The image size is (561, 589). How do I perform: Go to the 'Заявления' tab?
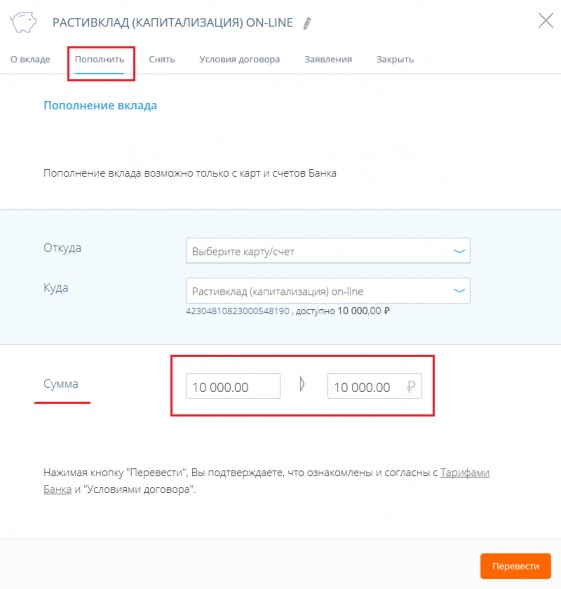[x=328, y=59]
